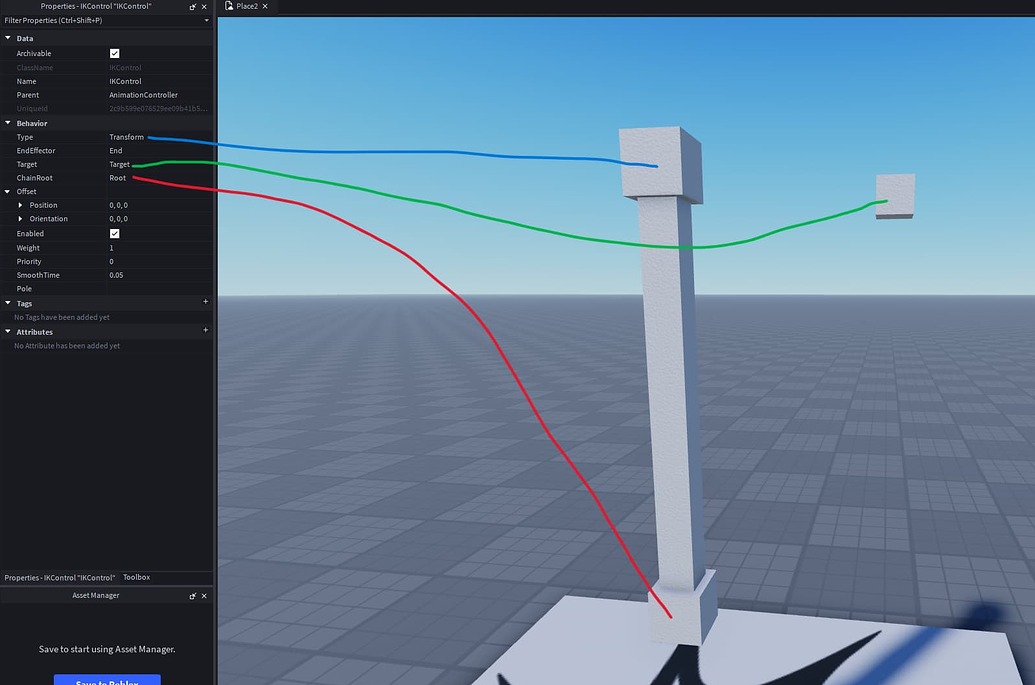Collapse the Behavior section

click(x=8, y=123)
